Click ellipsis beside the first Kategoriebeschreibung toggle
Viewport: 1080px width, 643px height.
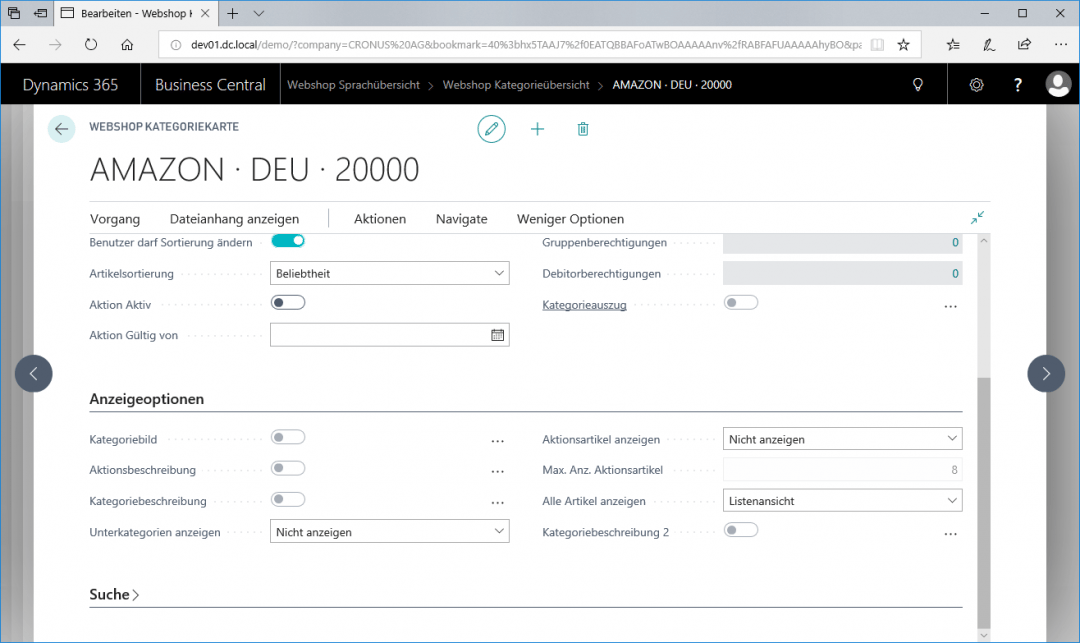(x=497, y=503)
